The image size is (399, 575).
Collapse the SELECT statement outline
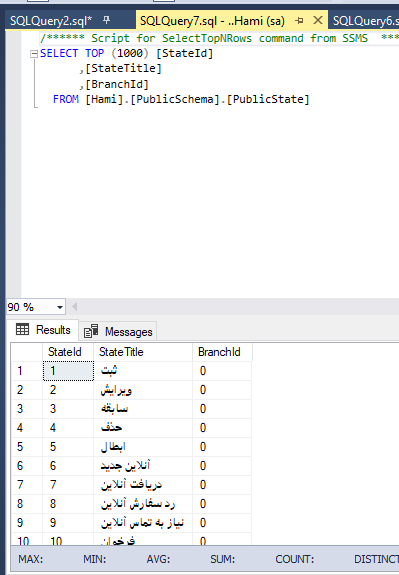(34, 54)
